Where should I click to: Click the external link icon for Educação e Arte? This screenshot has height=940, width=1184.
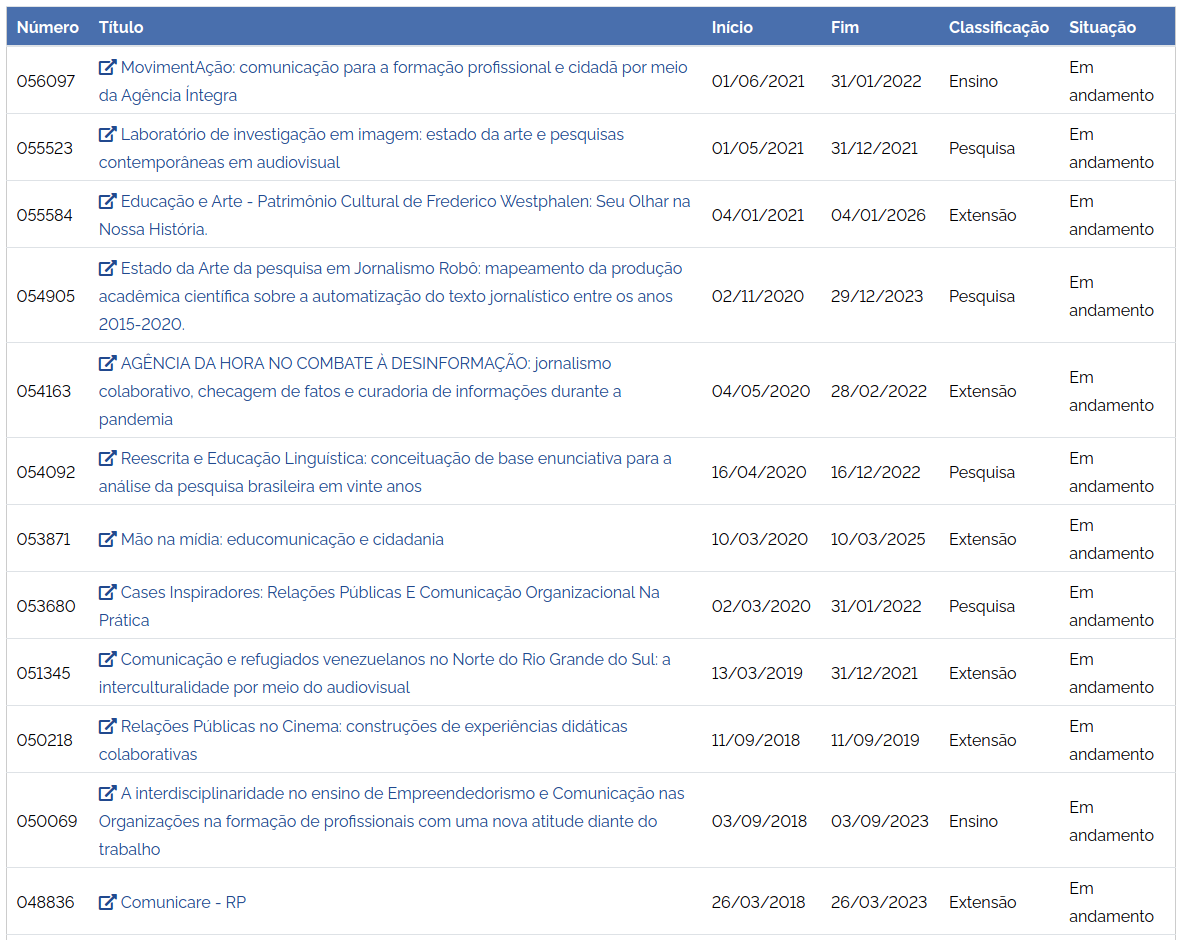[x=108, y=202]
